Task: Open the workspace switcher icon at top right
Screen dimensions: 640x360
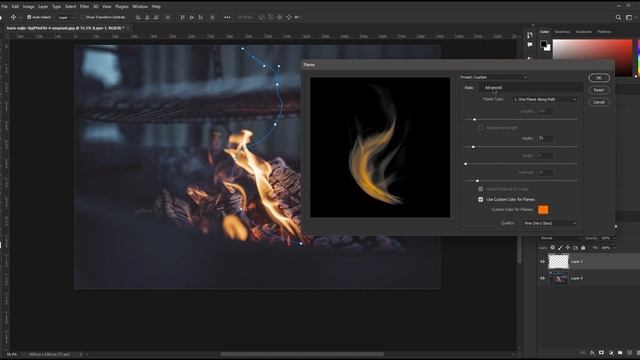Action: point(629,17)
